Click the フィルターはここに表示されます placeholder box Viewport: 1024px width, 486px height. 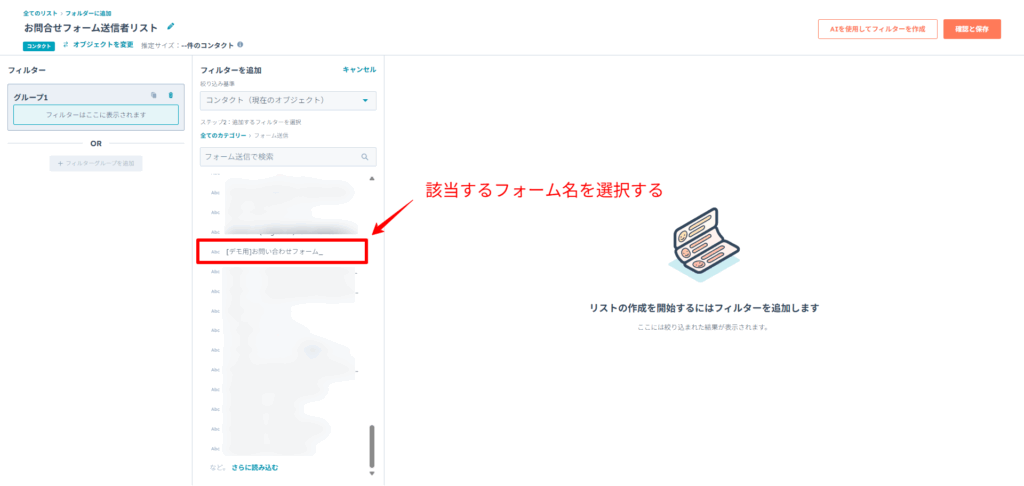click(96, 114)
